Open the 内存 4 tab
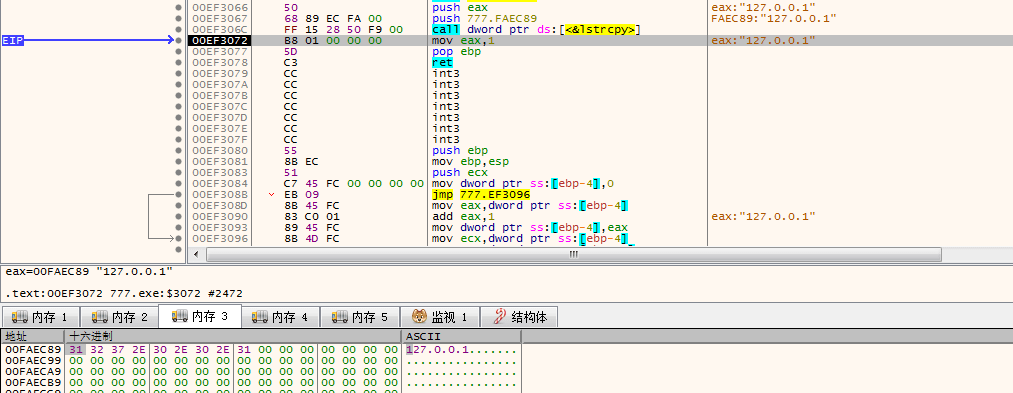1013x393 pixels. 281,317
